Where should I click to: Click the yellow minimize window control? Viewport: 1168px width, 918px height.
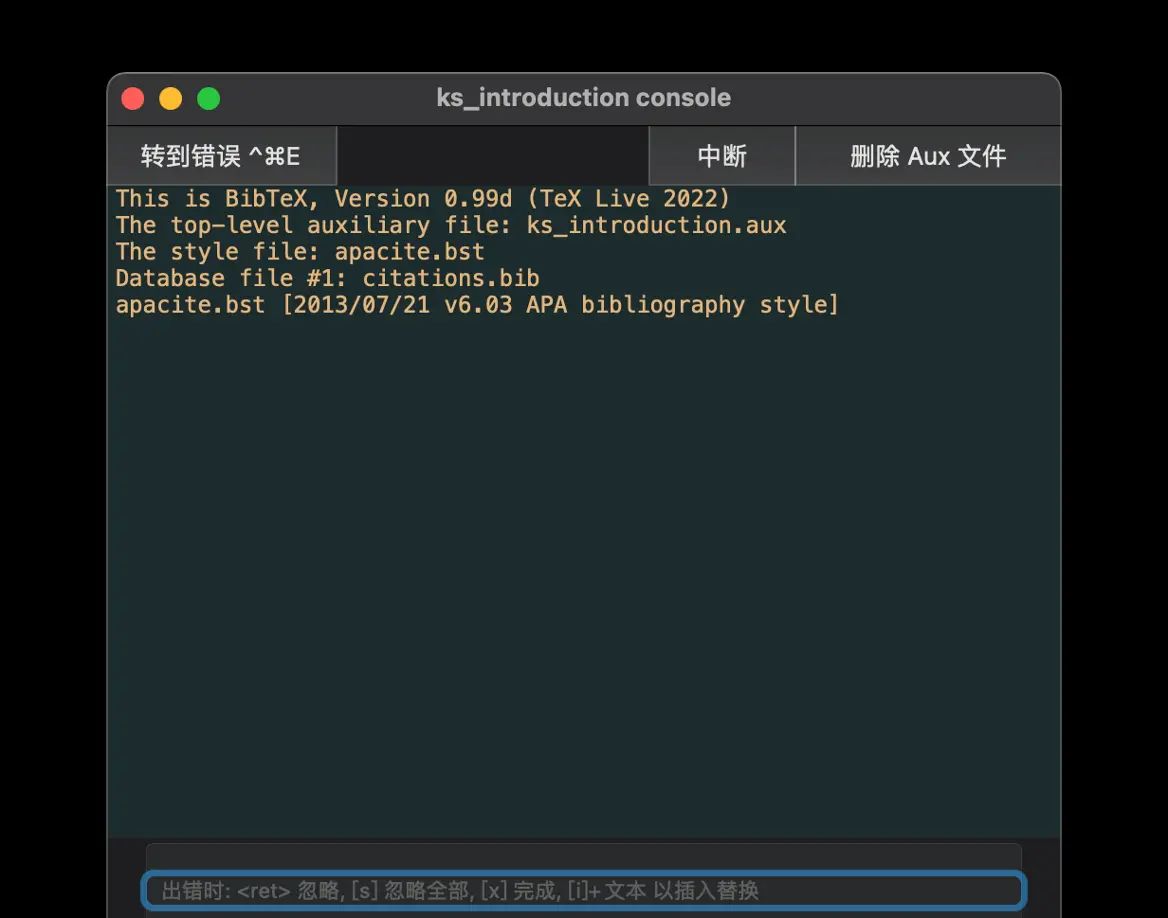[x=170, y=98]
